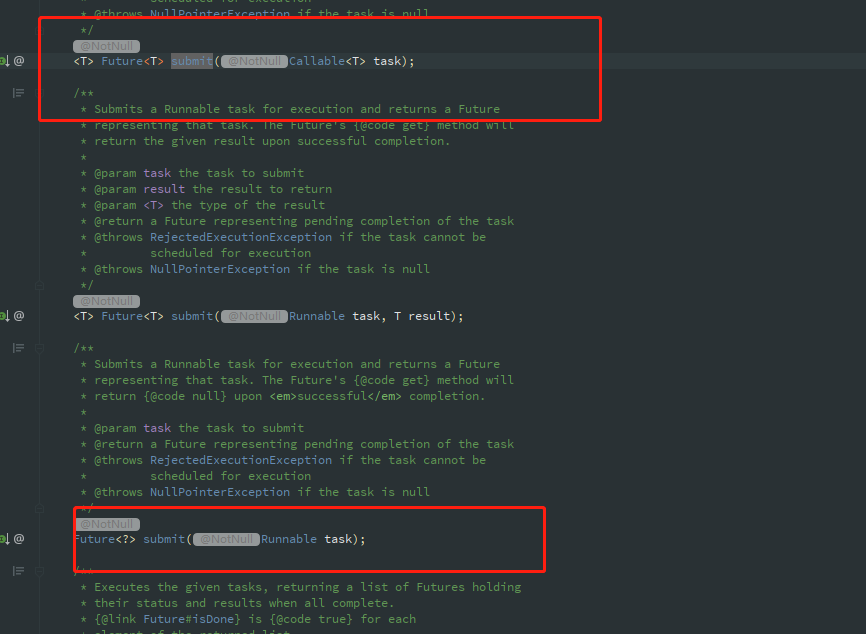This screenshot has height=634, width=866.
Task: Toggle rendered doc view for 'return {@code null}' Javadoc
Action: click(x=18, y=348)
